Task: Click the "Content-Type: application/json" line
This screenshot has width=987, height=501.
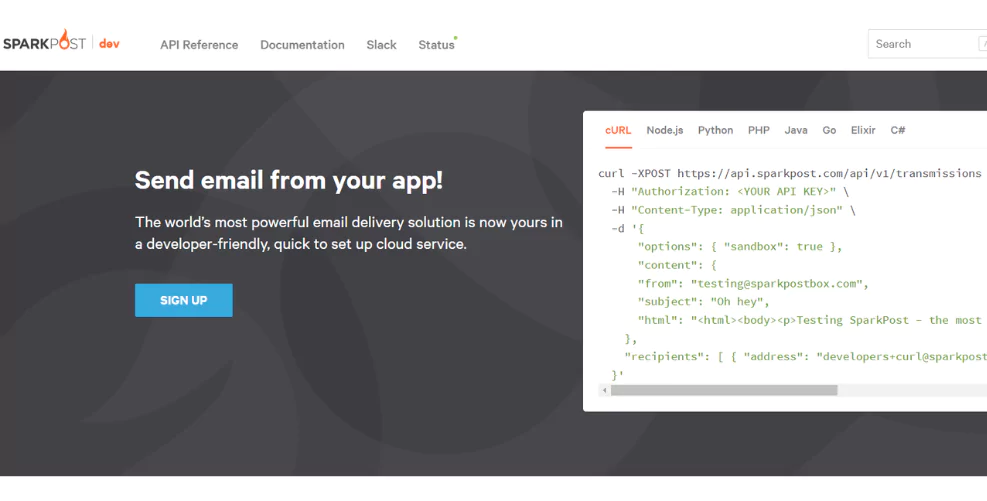Action: coord(733,210)
